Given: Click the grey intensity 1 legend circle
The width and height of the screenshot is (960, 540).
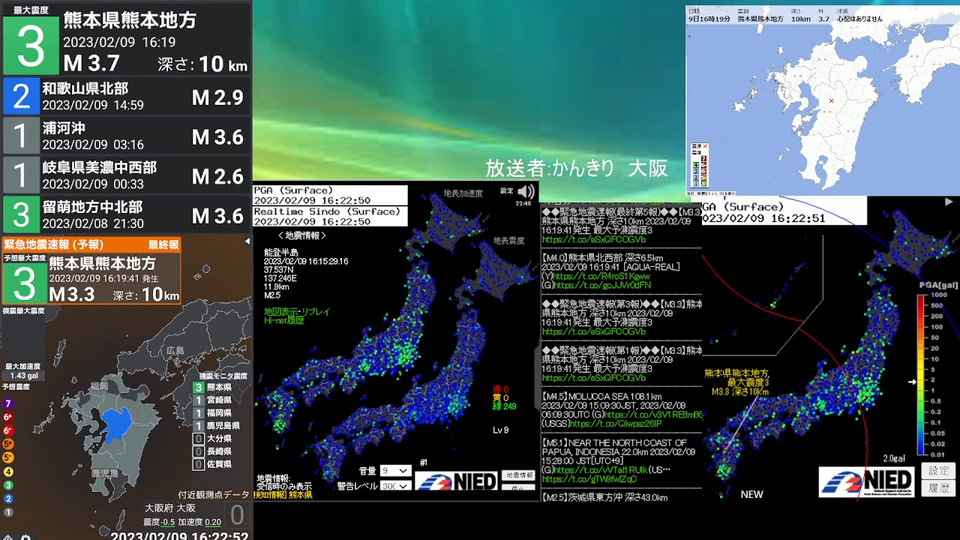Looking at the screenshot, I should point(8,512).
